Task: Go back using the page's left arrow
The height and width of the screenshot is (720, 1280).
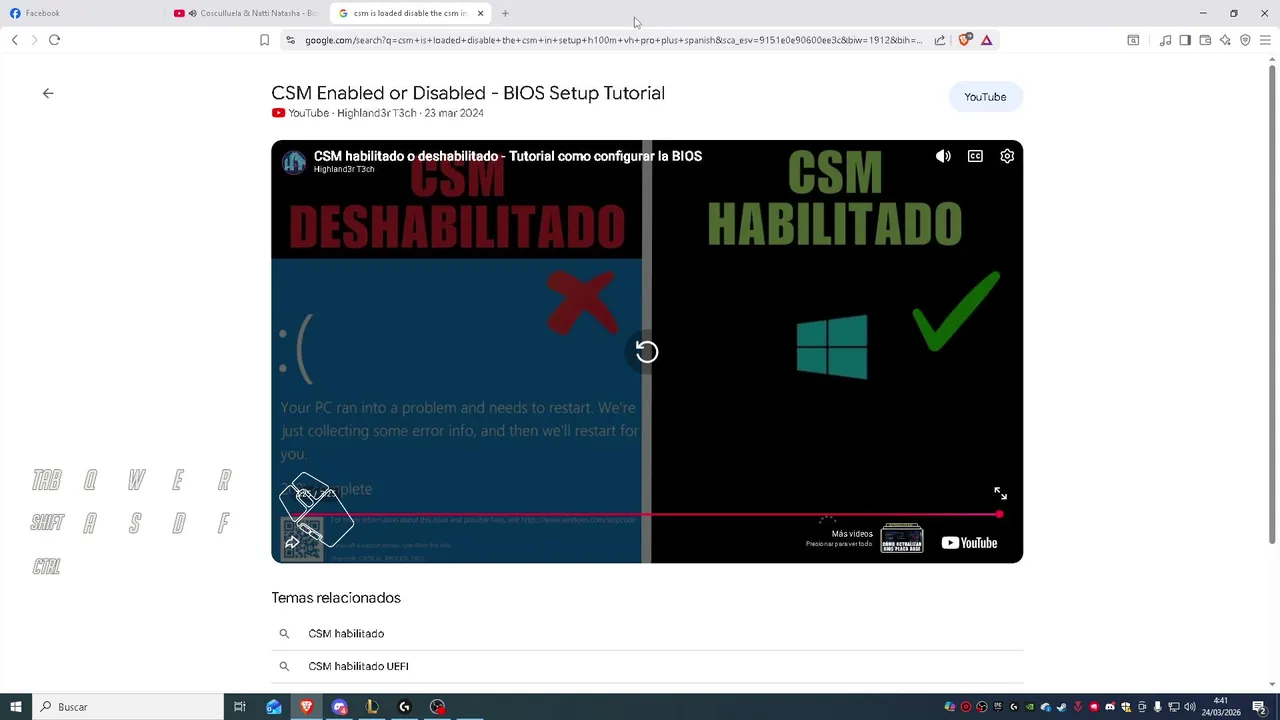Action: (48, 93)
